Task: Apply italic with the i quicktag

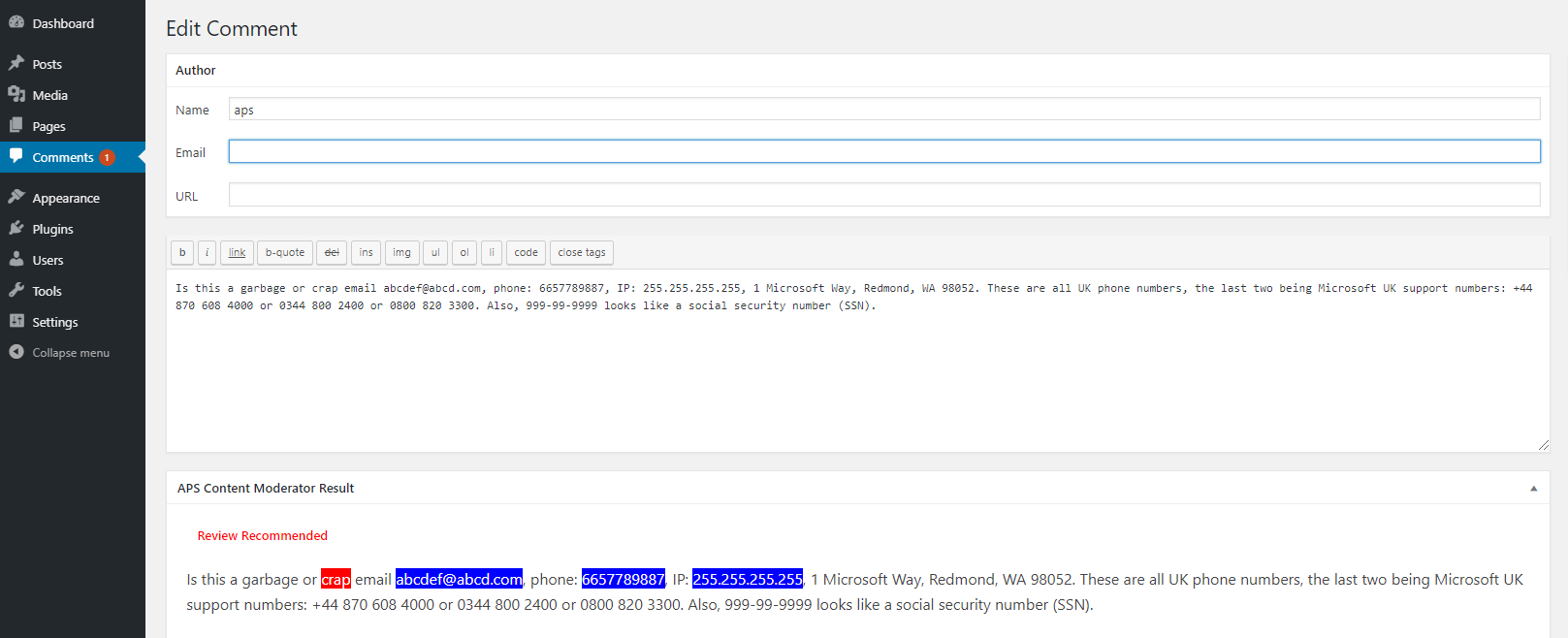Action: (207, 252)
